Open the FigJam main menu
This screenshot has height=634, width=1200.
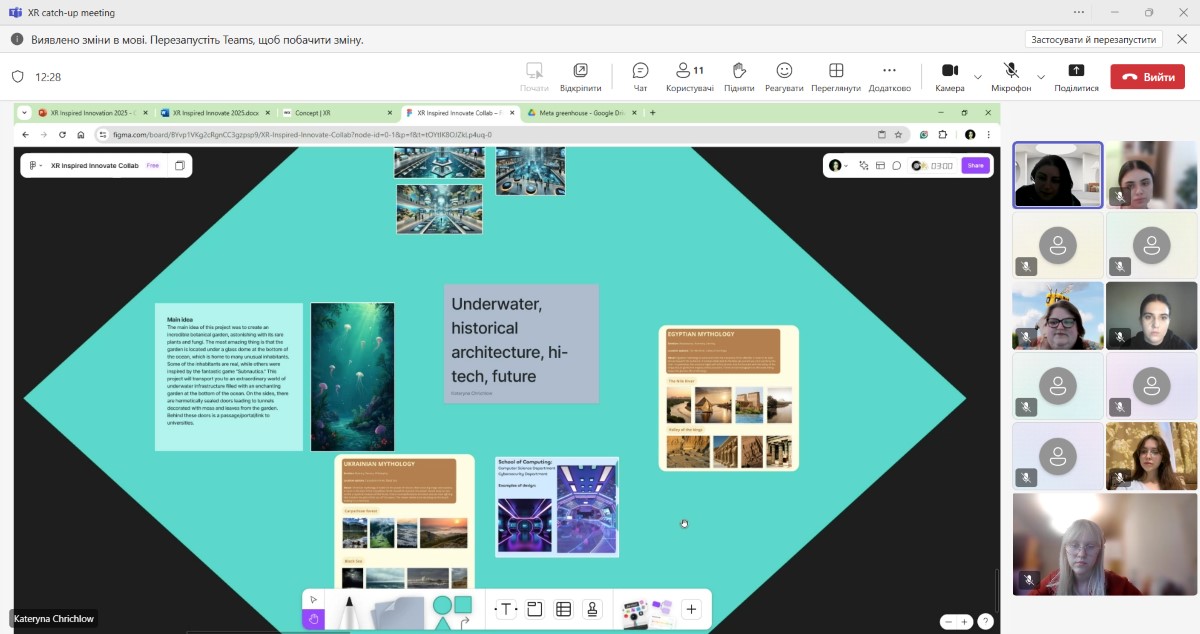[35, 165]
